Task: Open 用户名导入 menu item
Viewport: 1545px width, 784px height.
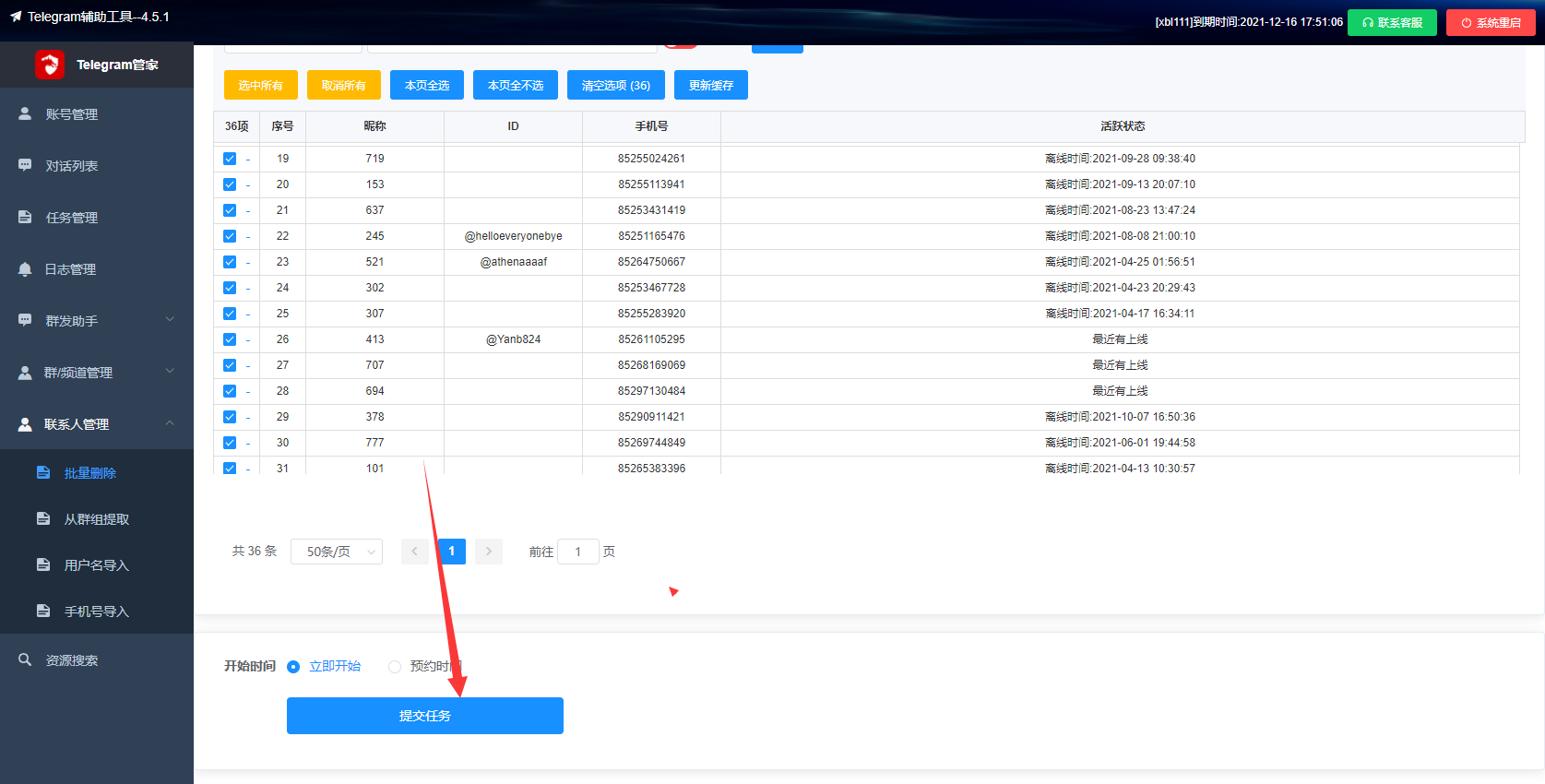Action: 97,564
